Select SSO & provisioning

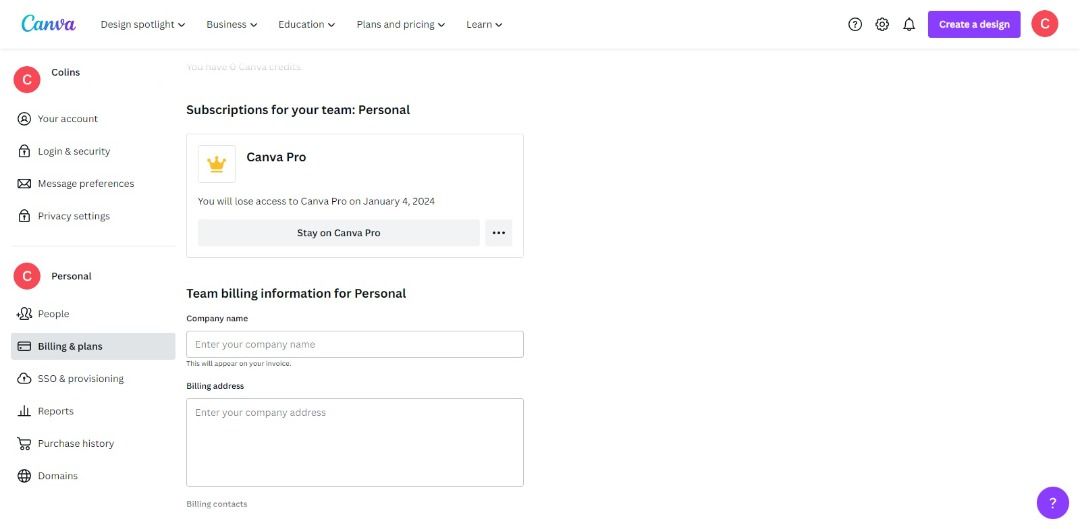[81, 378]
